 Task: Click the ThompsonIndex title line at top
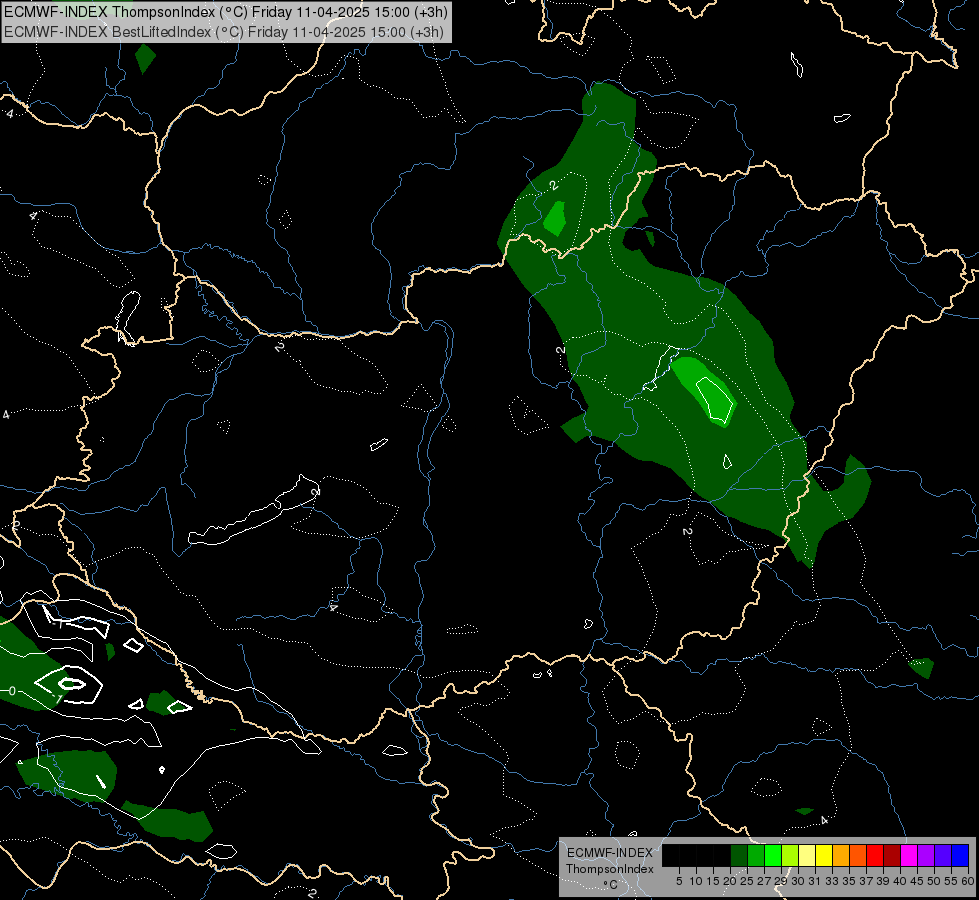pos(225,12)
